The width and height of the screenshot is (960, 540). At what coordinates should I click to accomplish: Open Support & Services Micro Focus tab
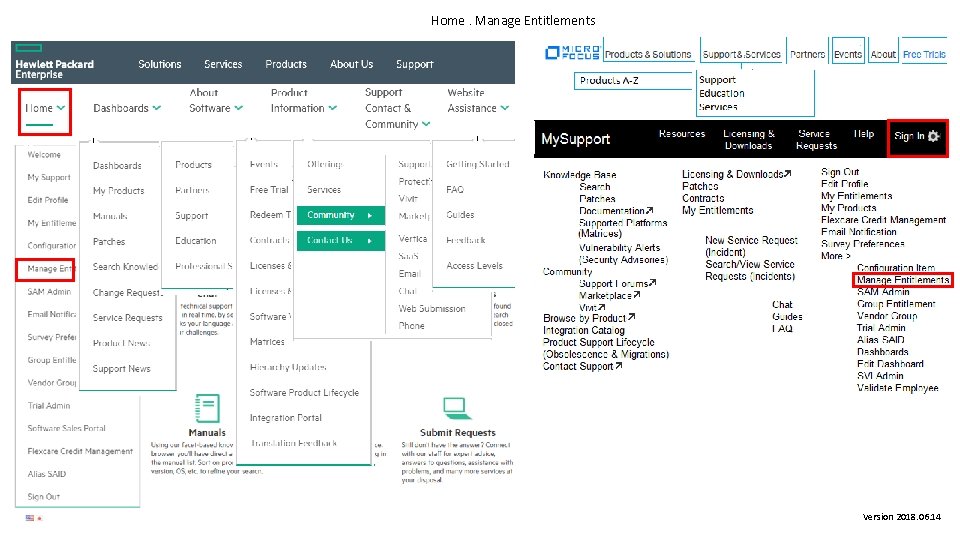[741, 54]
